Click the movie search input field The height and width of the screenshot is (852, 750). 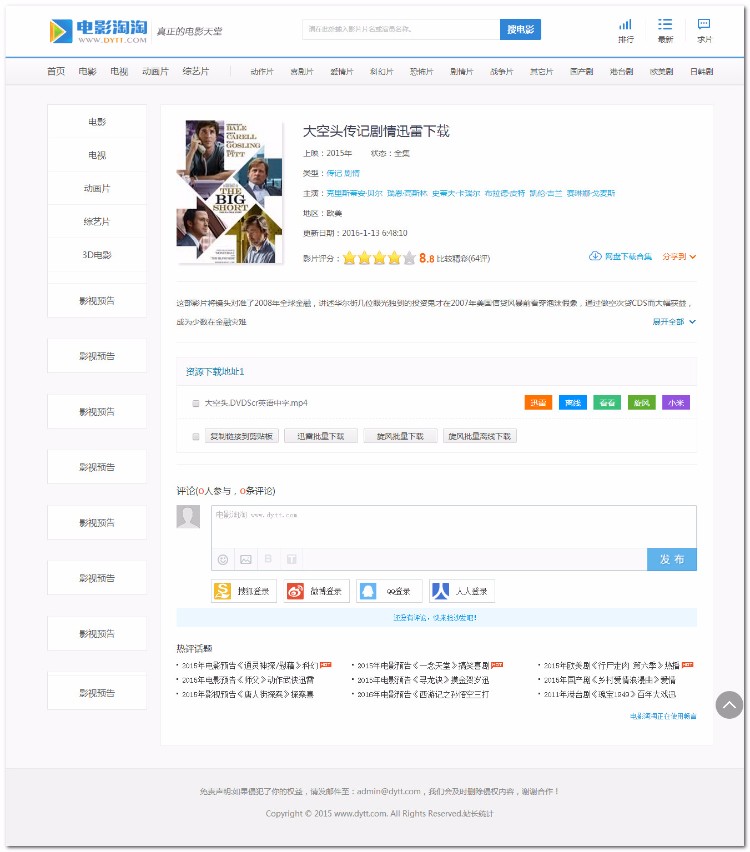coord(401,29)
